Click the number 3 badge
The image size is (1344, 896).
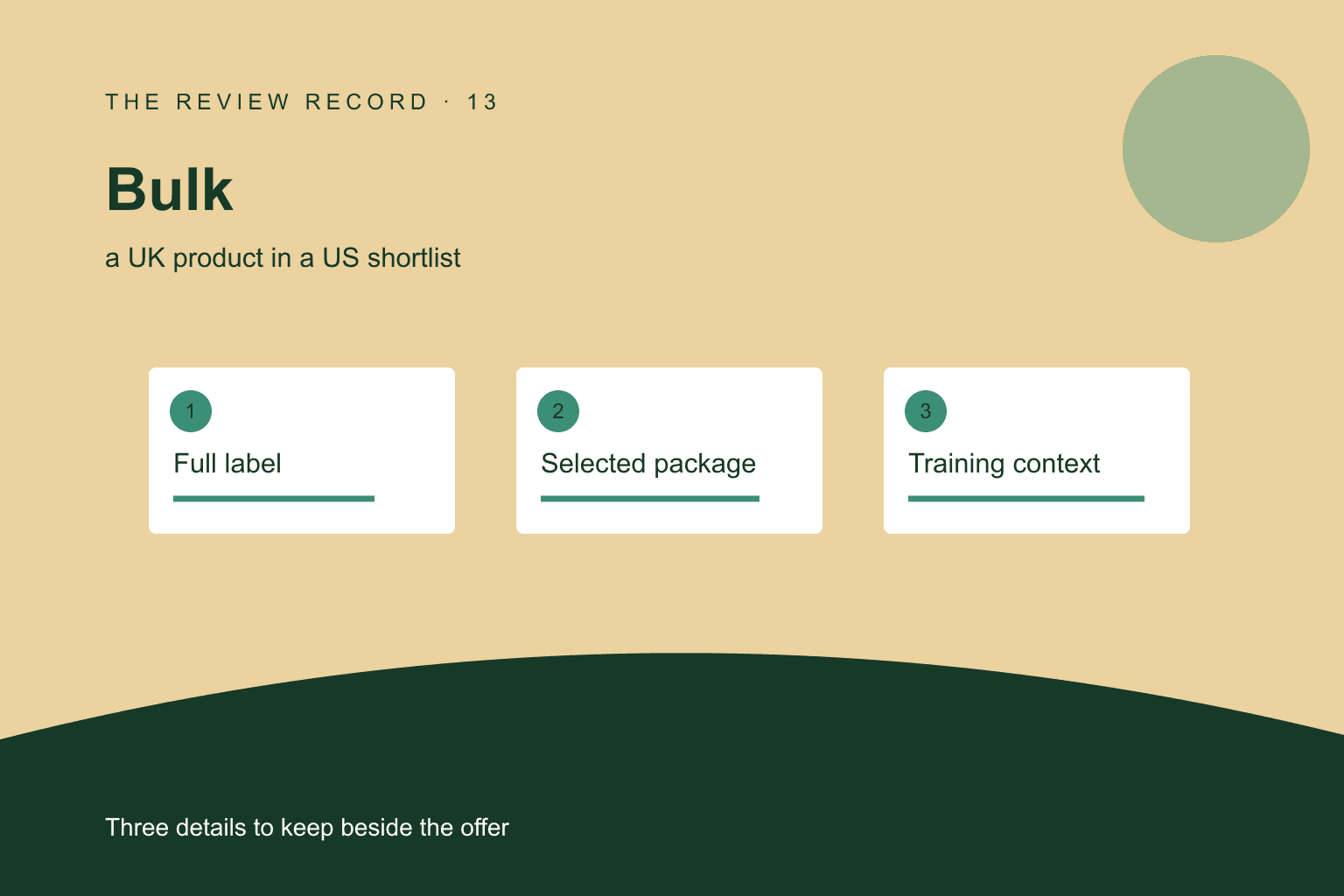pyautogui.click(x=926, y=411)
